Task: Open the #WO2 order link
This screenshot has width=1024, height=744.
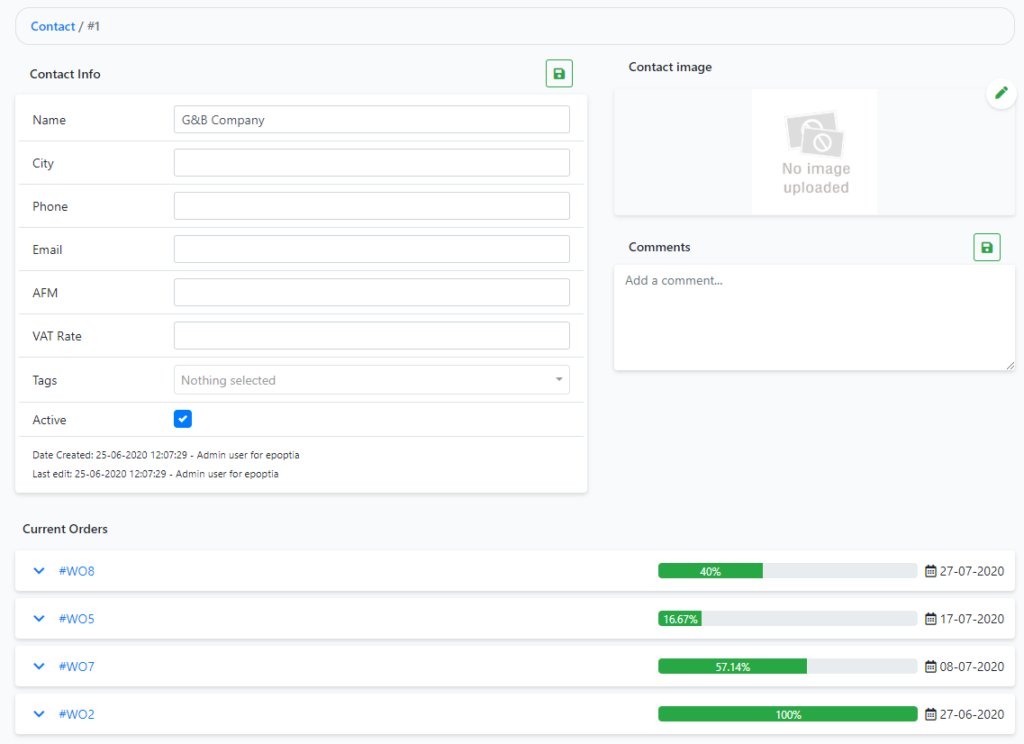Action: [77, 715]
